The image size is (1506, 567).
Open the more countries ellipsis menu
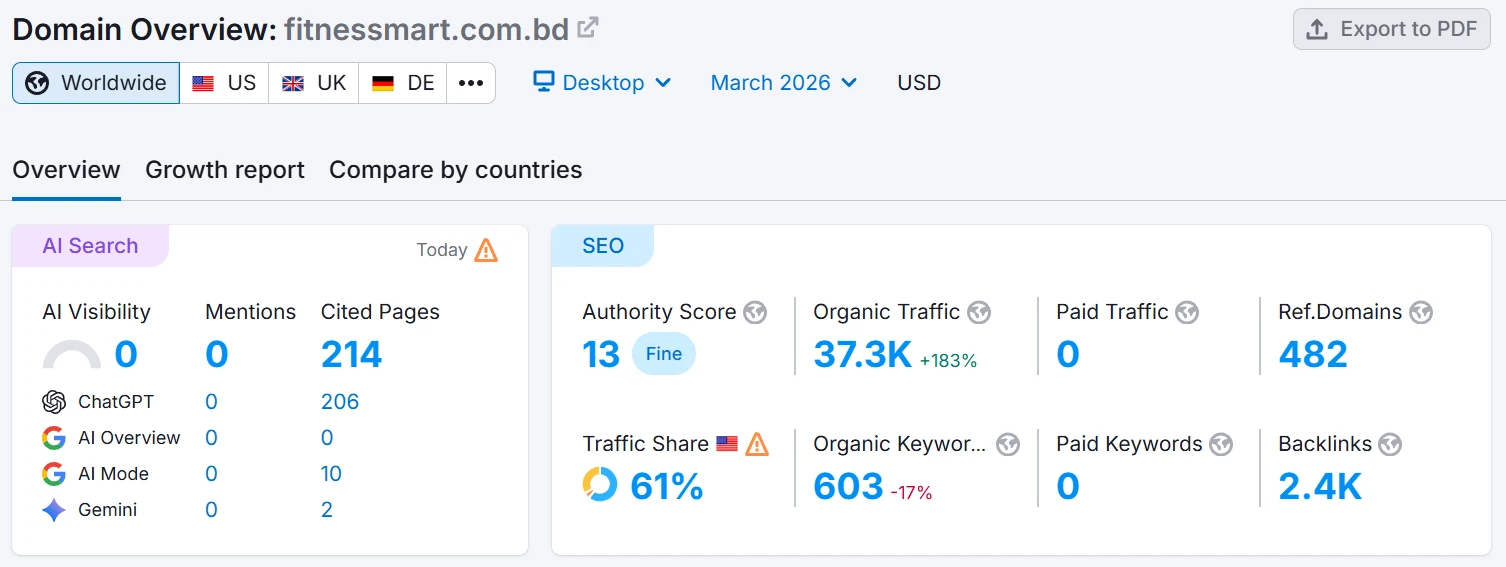tap(471, 83)
